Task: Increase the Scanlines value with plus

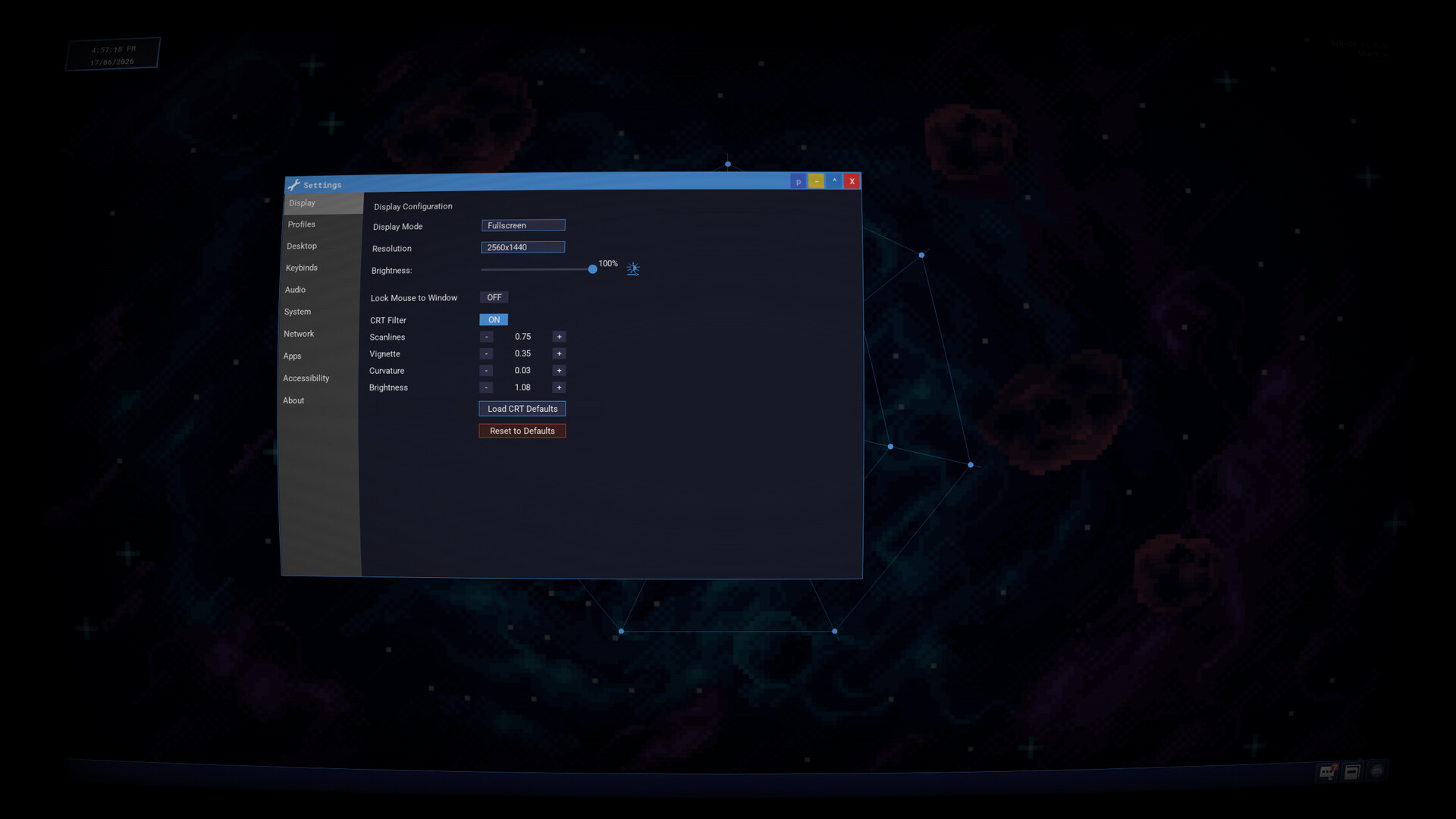Action: [559, 337]
